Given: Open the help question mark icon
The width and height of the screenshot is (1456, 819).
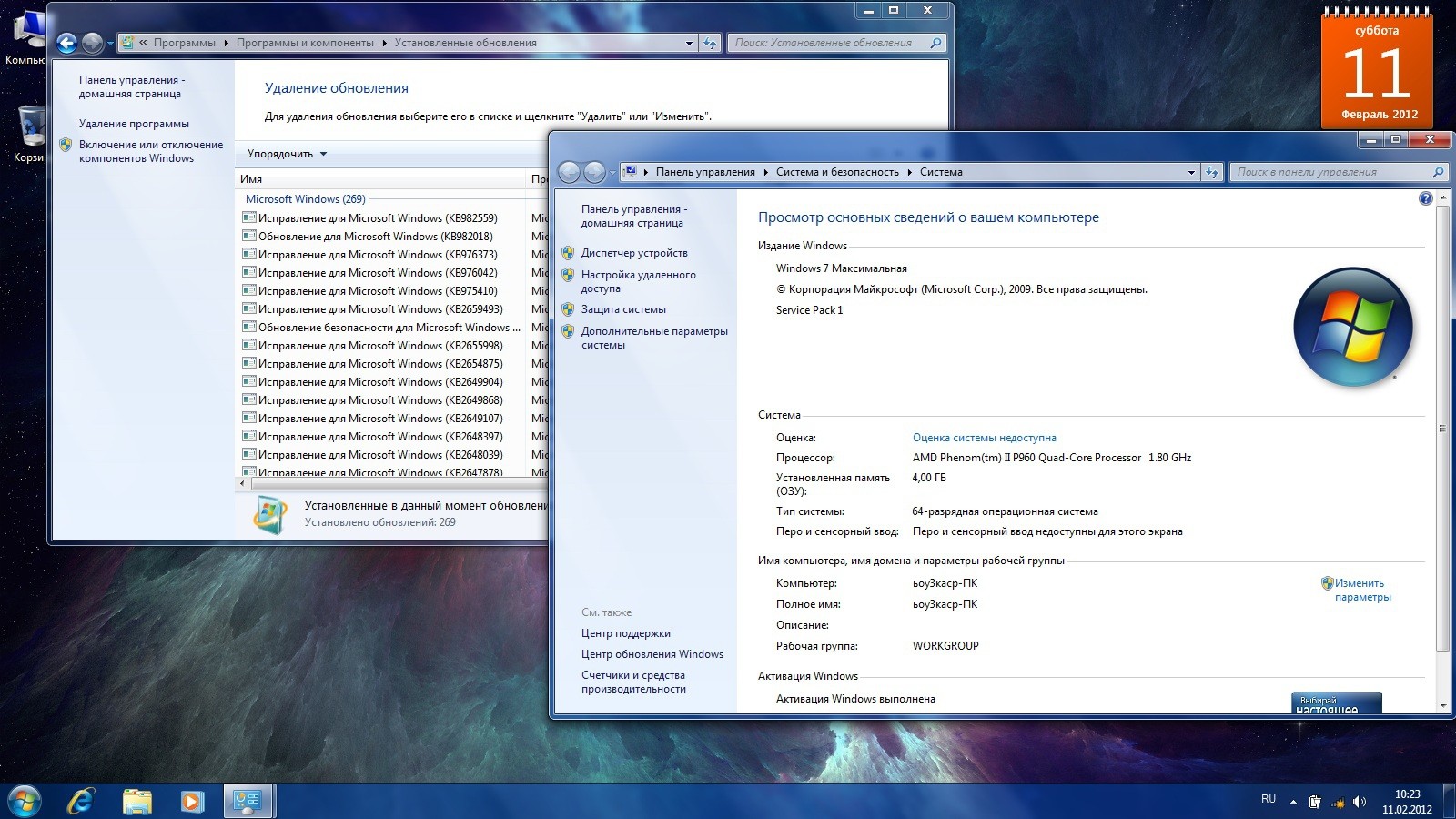Looking at the screenshot, I should tap(1425, 198).
